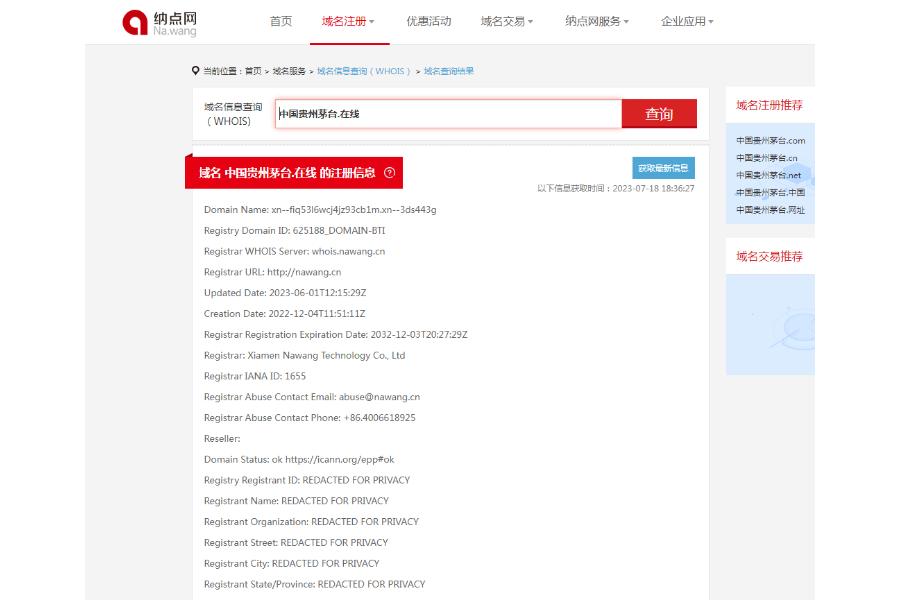Click the Abuse Contact Phone line

tap(310, 417)
